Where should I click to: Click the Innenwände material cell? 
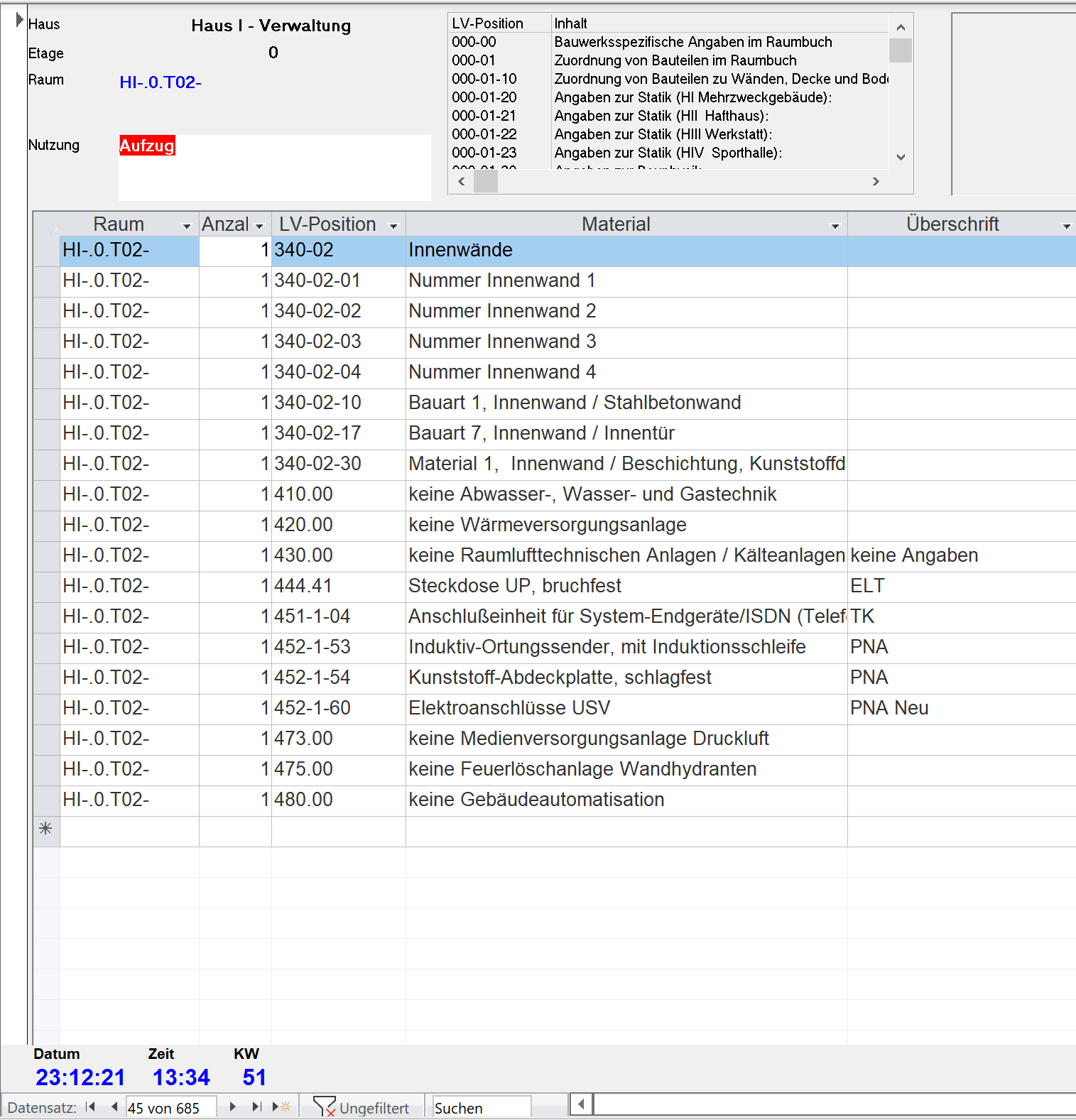(626, 250)
